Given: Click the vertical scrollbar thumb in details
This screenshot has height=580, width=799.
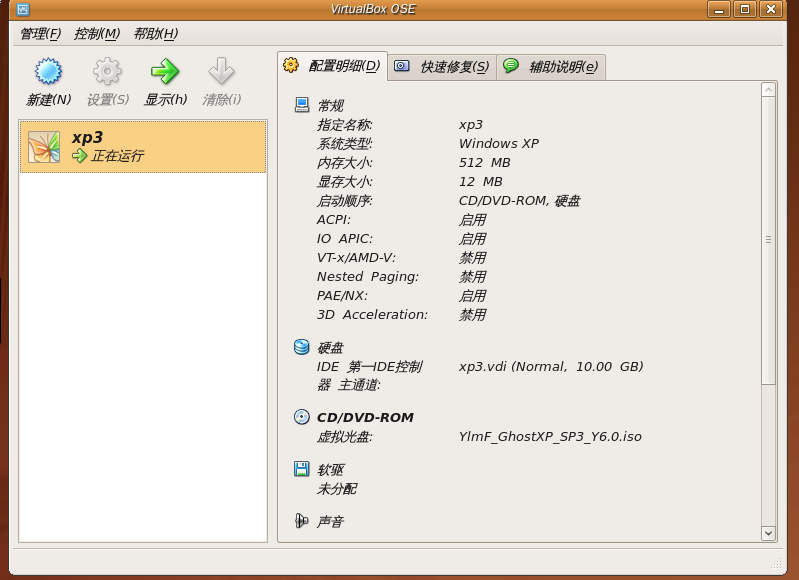Looking at the screenshot, I should tap(768, 240).
